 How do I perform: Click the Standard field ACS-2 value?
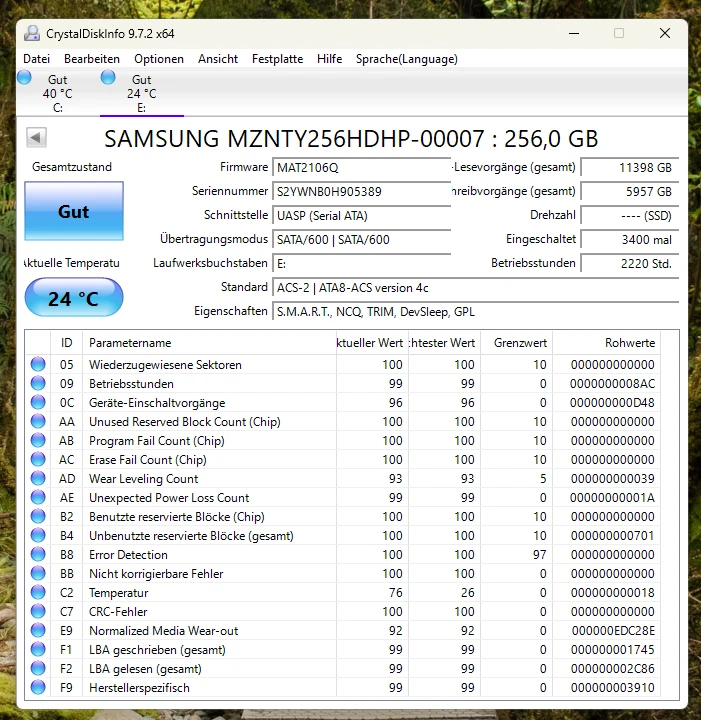(x=476, y=287)
